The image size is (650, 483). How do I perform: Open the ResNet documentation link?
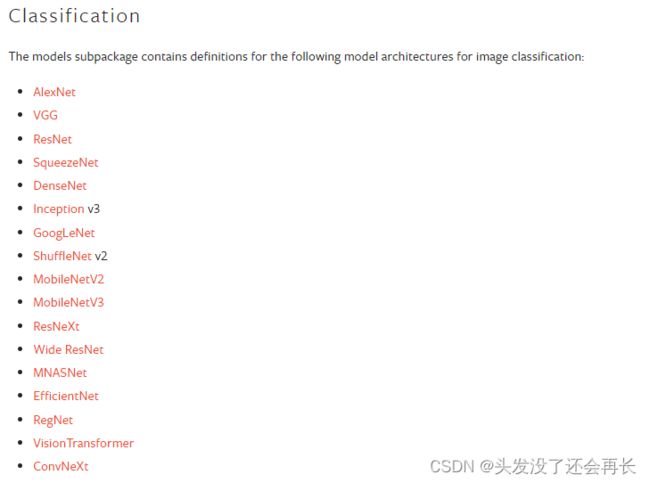52,139
